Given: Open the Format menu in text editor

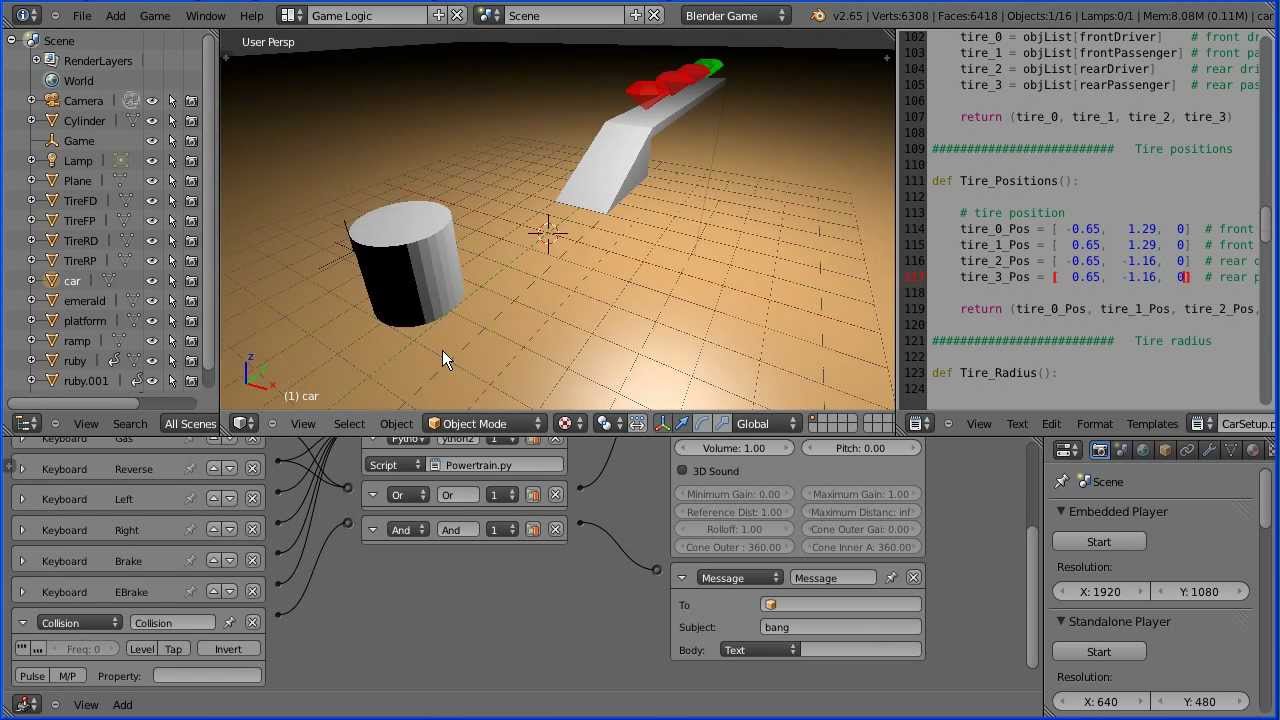Looking at the screenshot, I should [x=1094, y=423].
